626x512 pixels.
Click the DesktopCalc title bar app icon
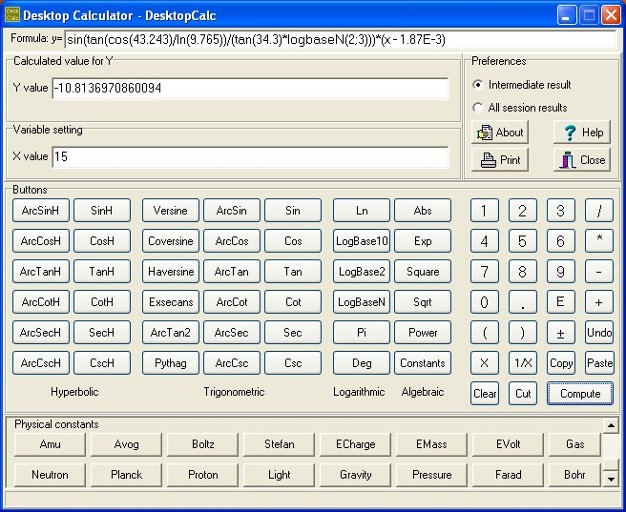(12, 15)
